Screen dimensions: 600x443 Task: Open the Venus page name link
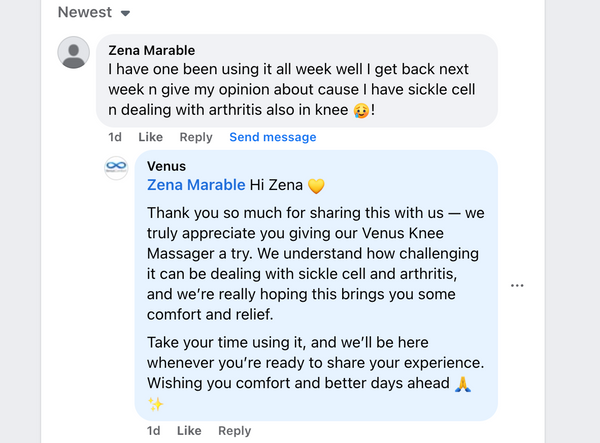[166, 166]
